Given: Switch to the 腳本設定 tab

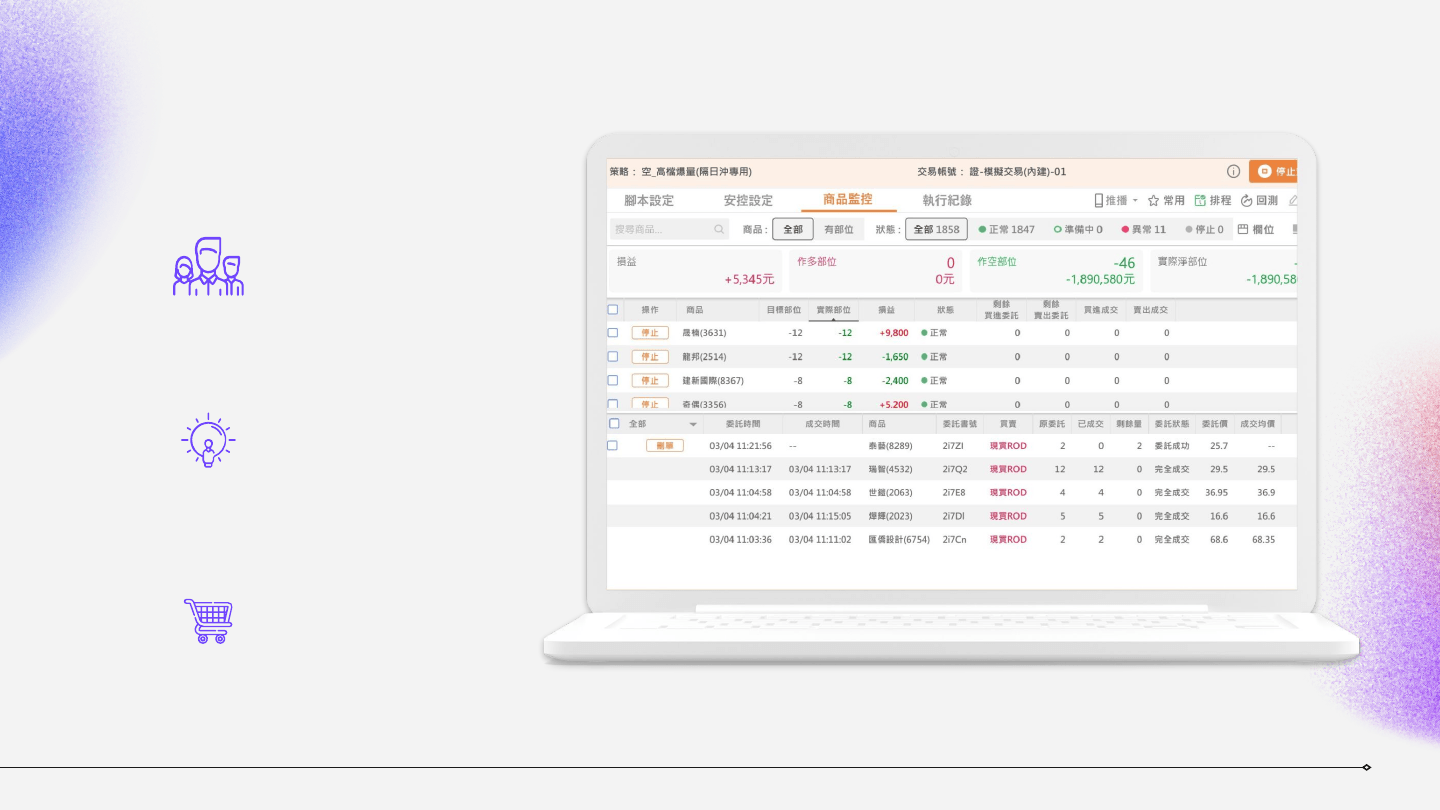Looking at the screenshot, I should click(649, 201).
